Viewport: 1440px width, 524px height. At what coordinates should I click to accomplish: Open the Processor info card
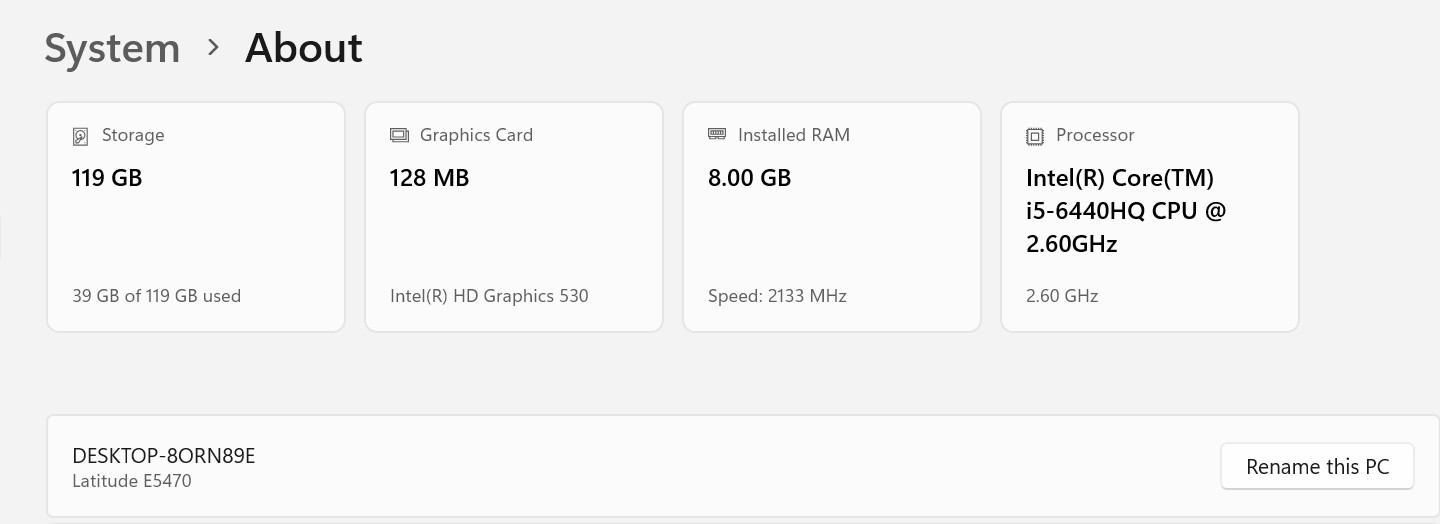click(x=1150, y=217)
